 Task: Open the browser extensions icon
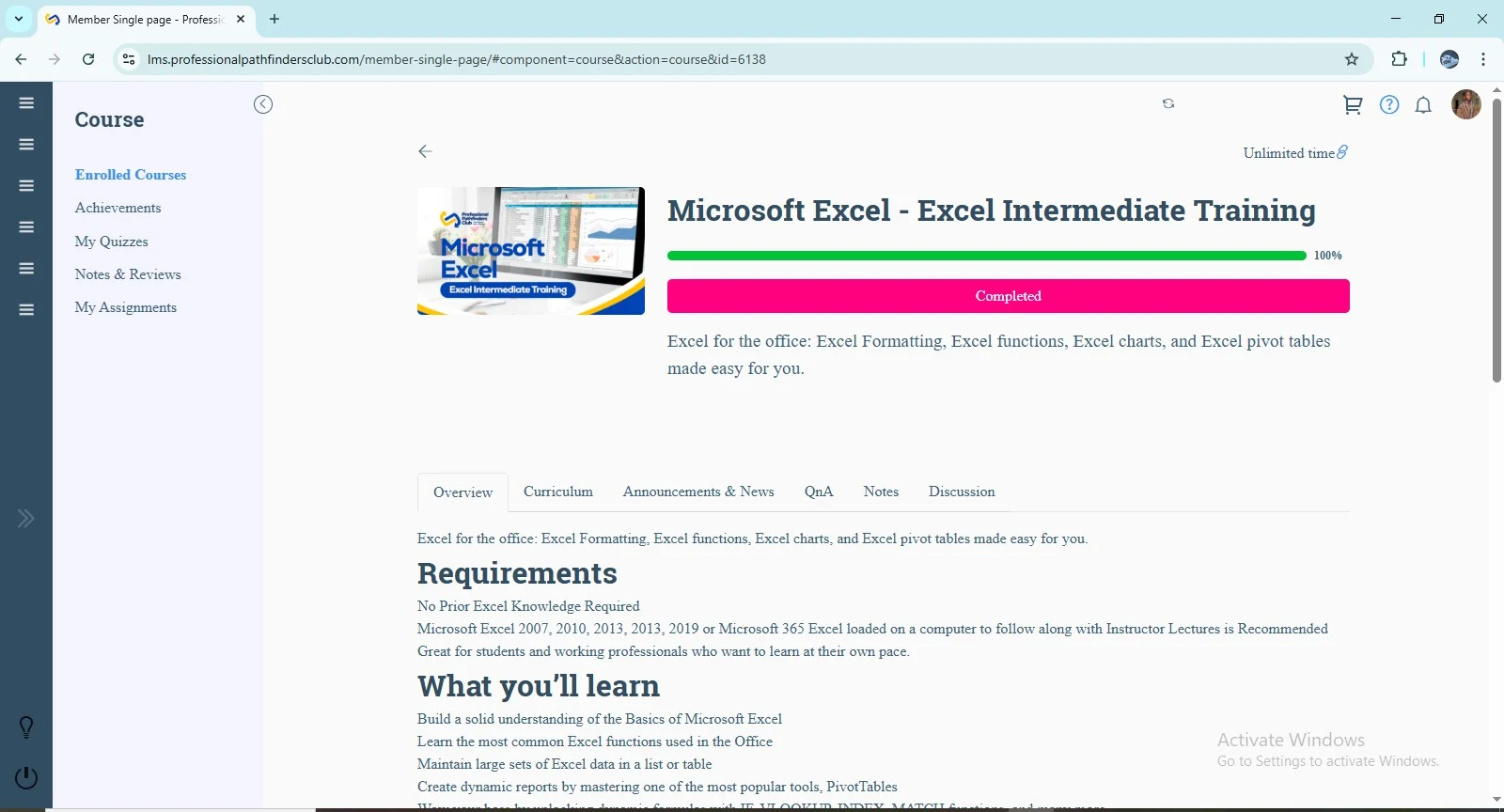point(1399,59)
